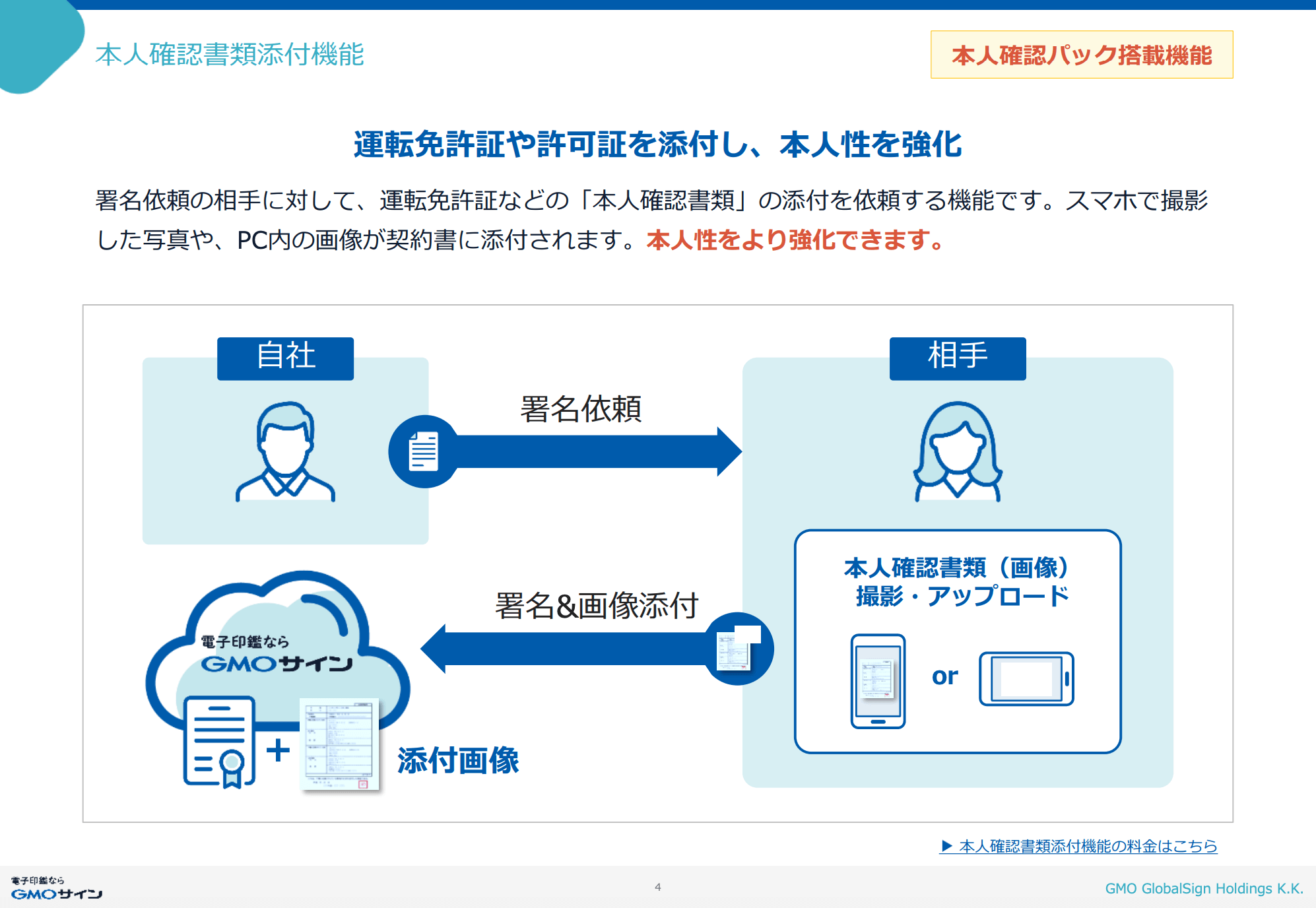
Task: Click the 自社 label
Action: tap(285, 357)
